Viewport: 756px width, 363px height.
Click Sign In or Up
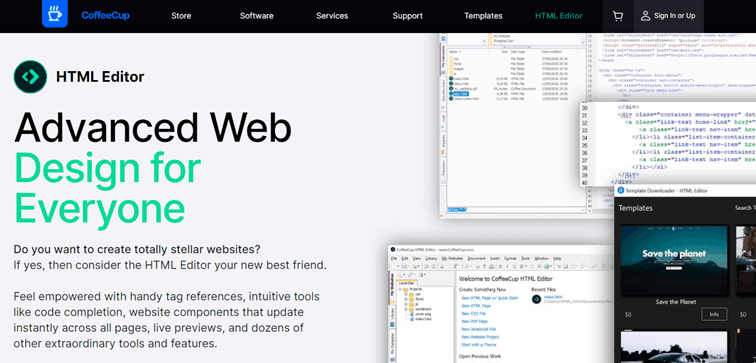point(675,16)
